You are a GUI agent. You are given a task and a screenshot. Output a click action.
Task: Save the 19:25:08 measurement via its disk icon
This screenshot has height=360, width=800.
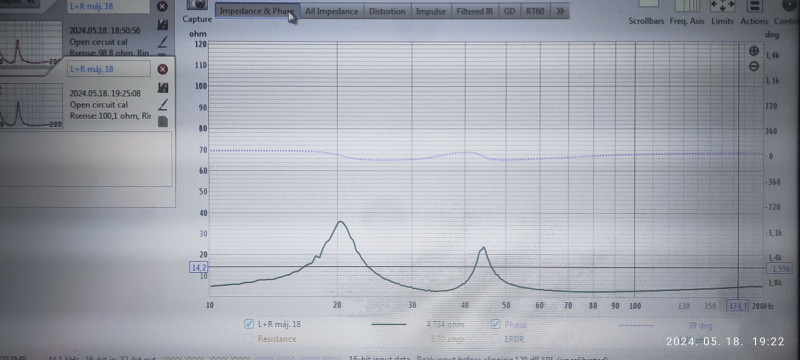[x=163, y=88]
